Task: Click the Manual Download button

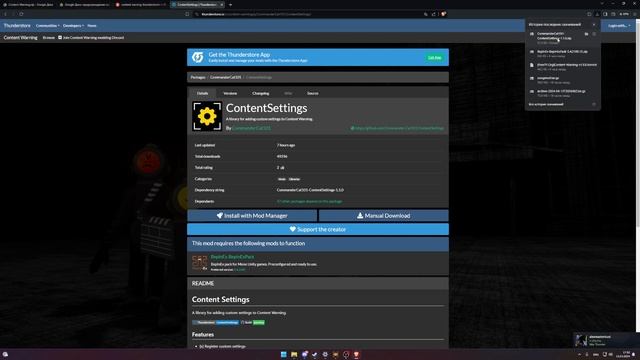Action: tap(383, 216)
